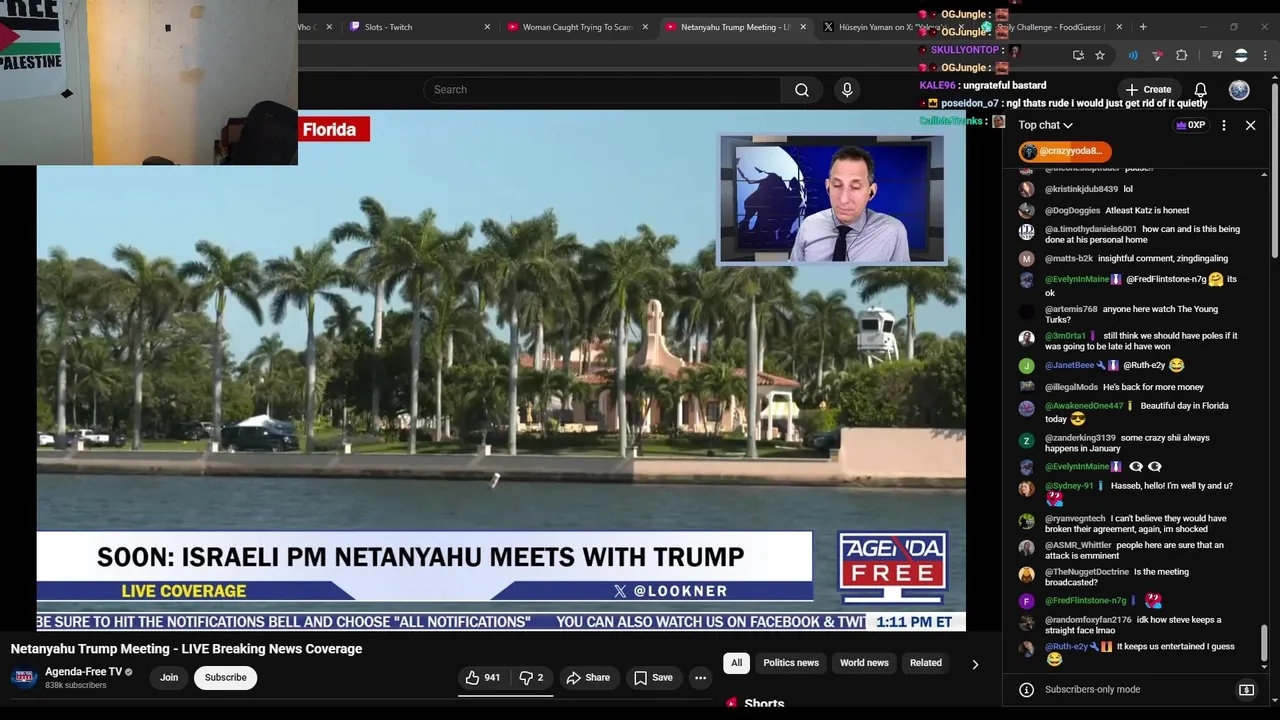Open Agenda-Free TV channel avatar
Viewport: 1280px width, 720px height.
tap(24, 678)
